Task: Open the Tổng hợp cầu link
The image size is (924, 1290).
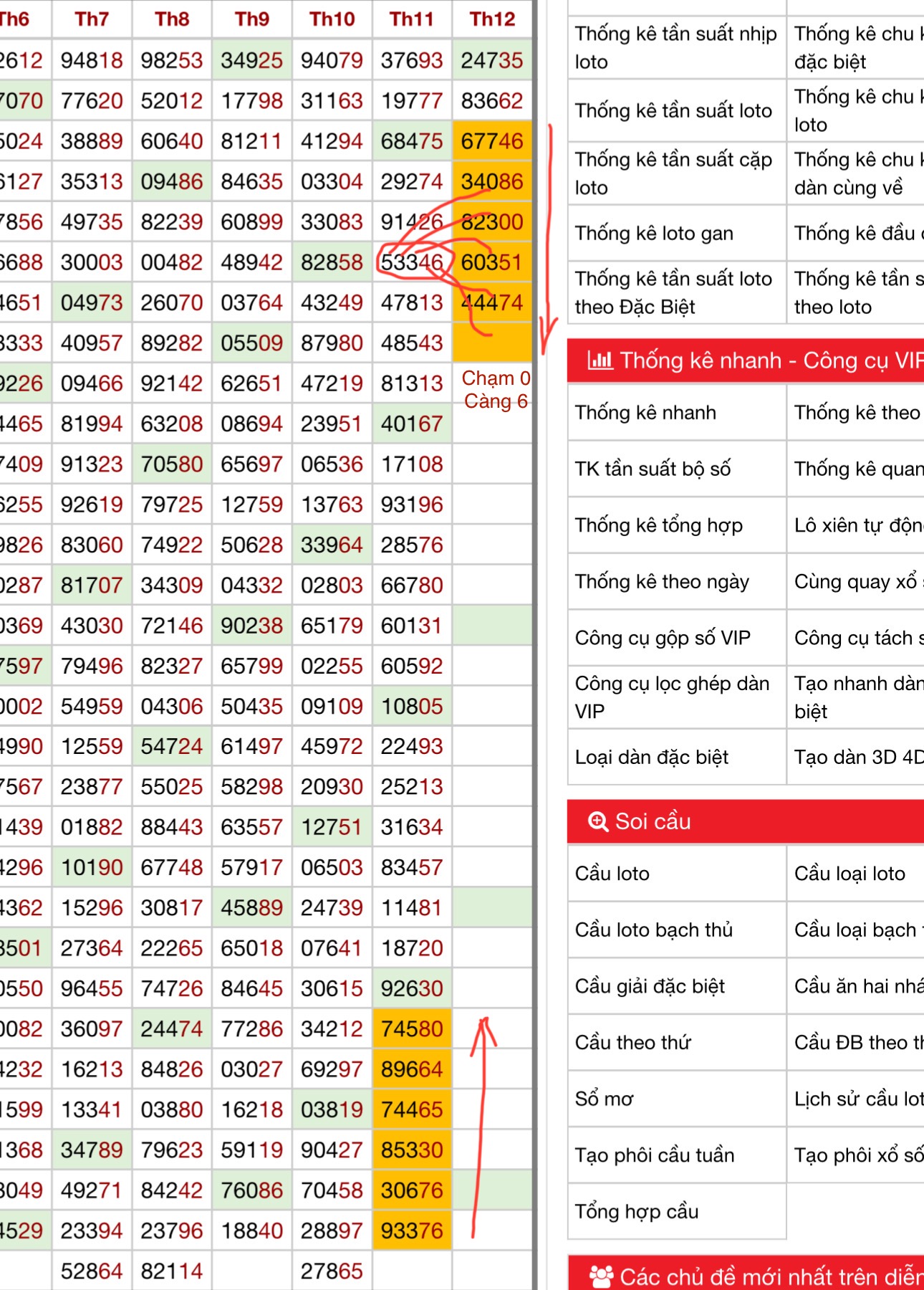Action: [636, 1212]
